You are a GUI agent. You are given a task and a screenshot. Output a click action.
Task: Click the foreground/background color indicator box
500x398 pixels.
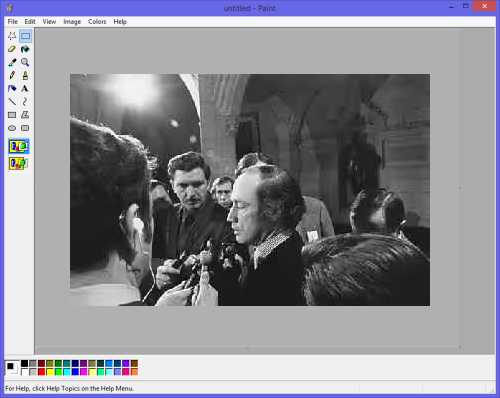[x=12, y=368]
